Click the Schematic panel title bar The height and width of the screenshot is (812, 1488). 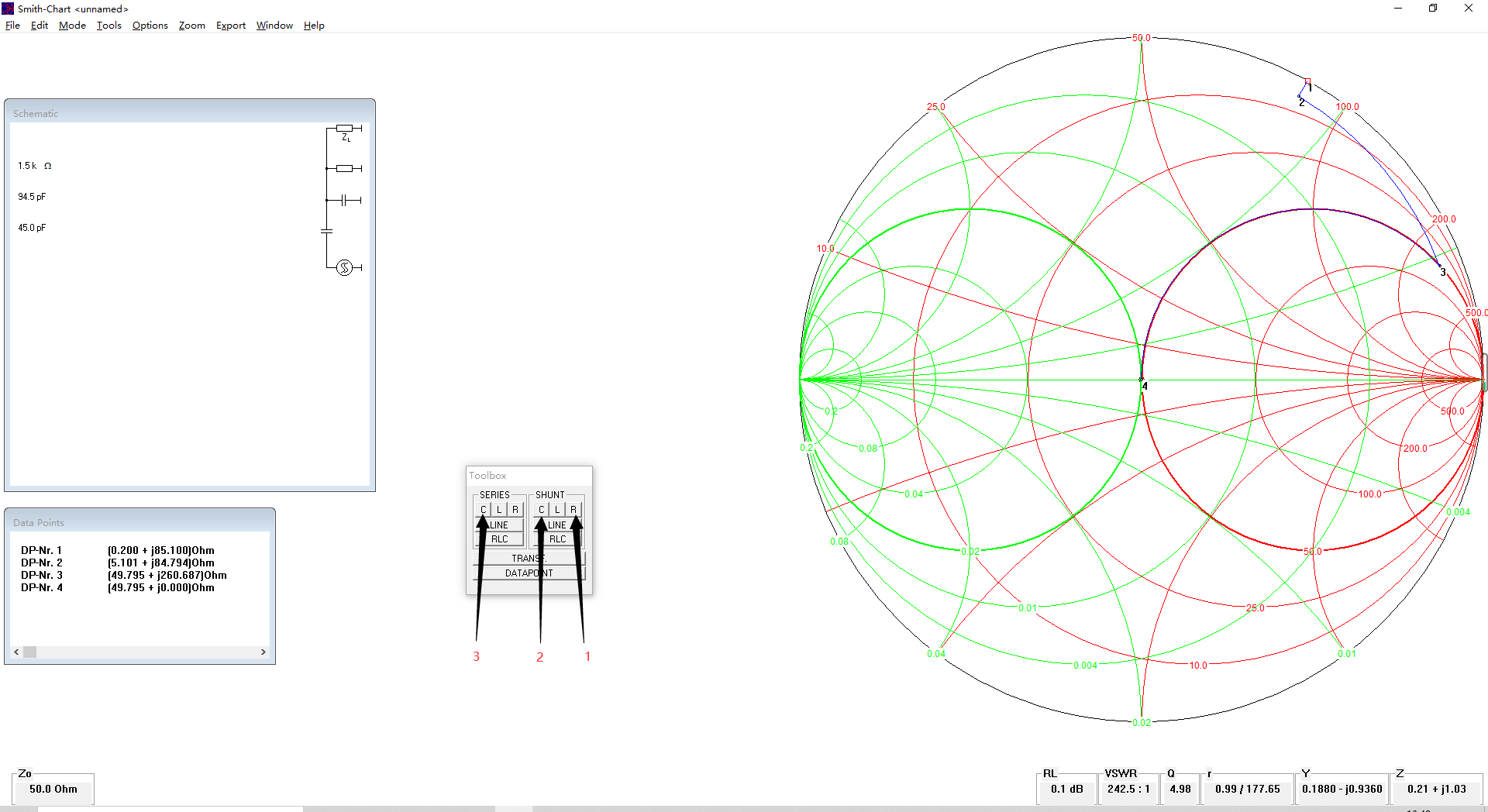(190, 113)
